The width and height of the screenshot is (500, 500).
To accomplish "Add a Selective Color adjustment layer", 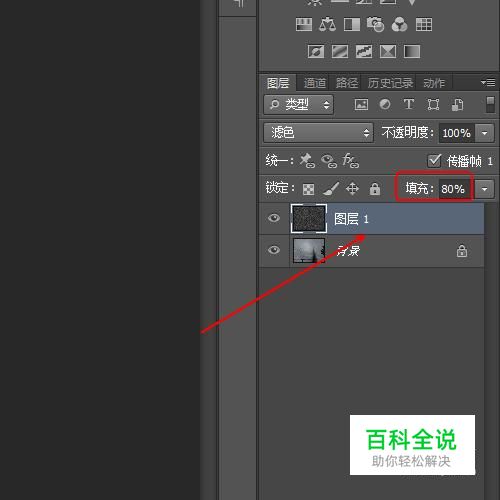I will pos(388,52).
